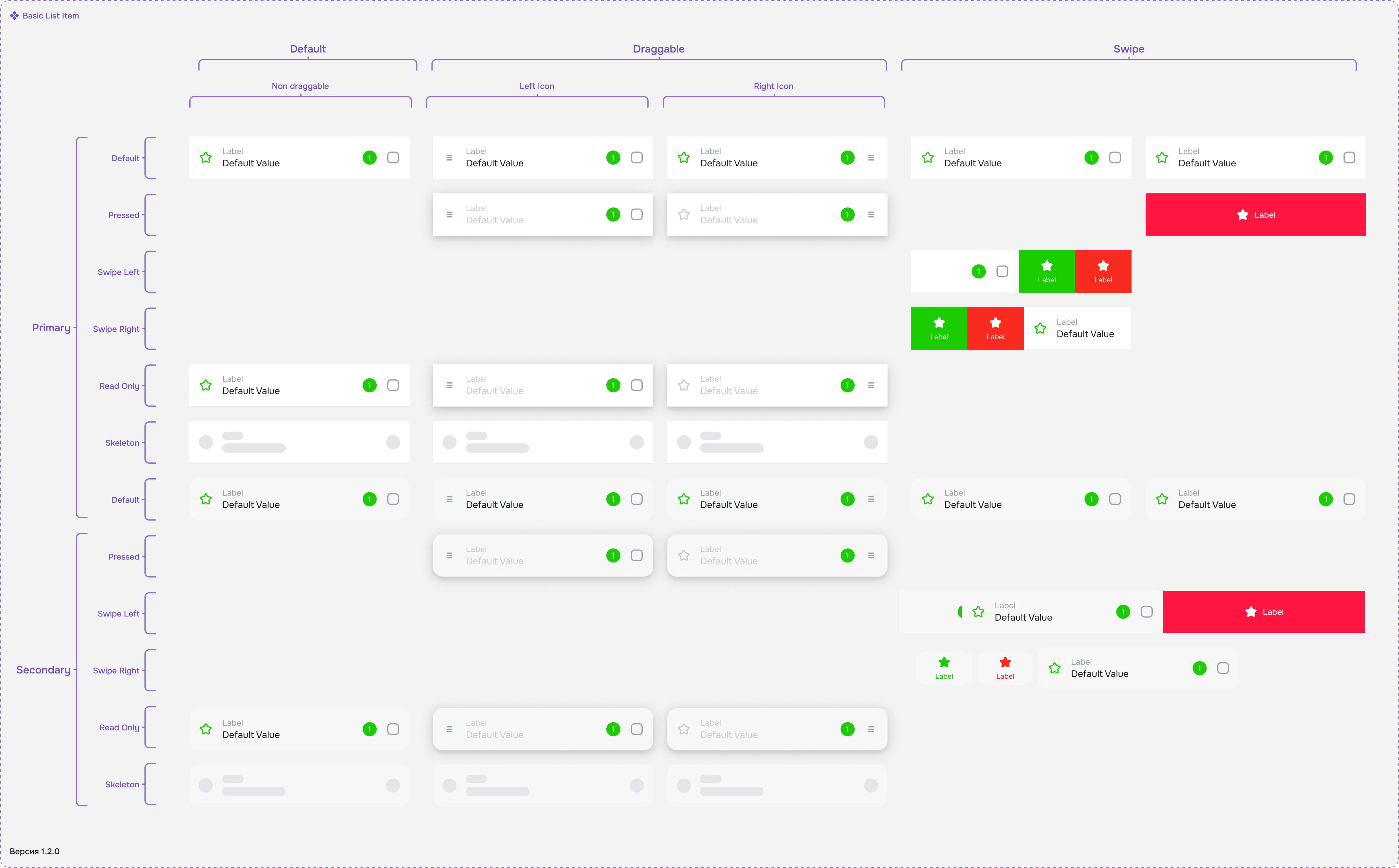Tick the checkbox in Primary Pressed Left Icon item
The image size is (1399, 868).
[636, 214]
